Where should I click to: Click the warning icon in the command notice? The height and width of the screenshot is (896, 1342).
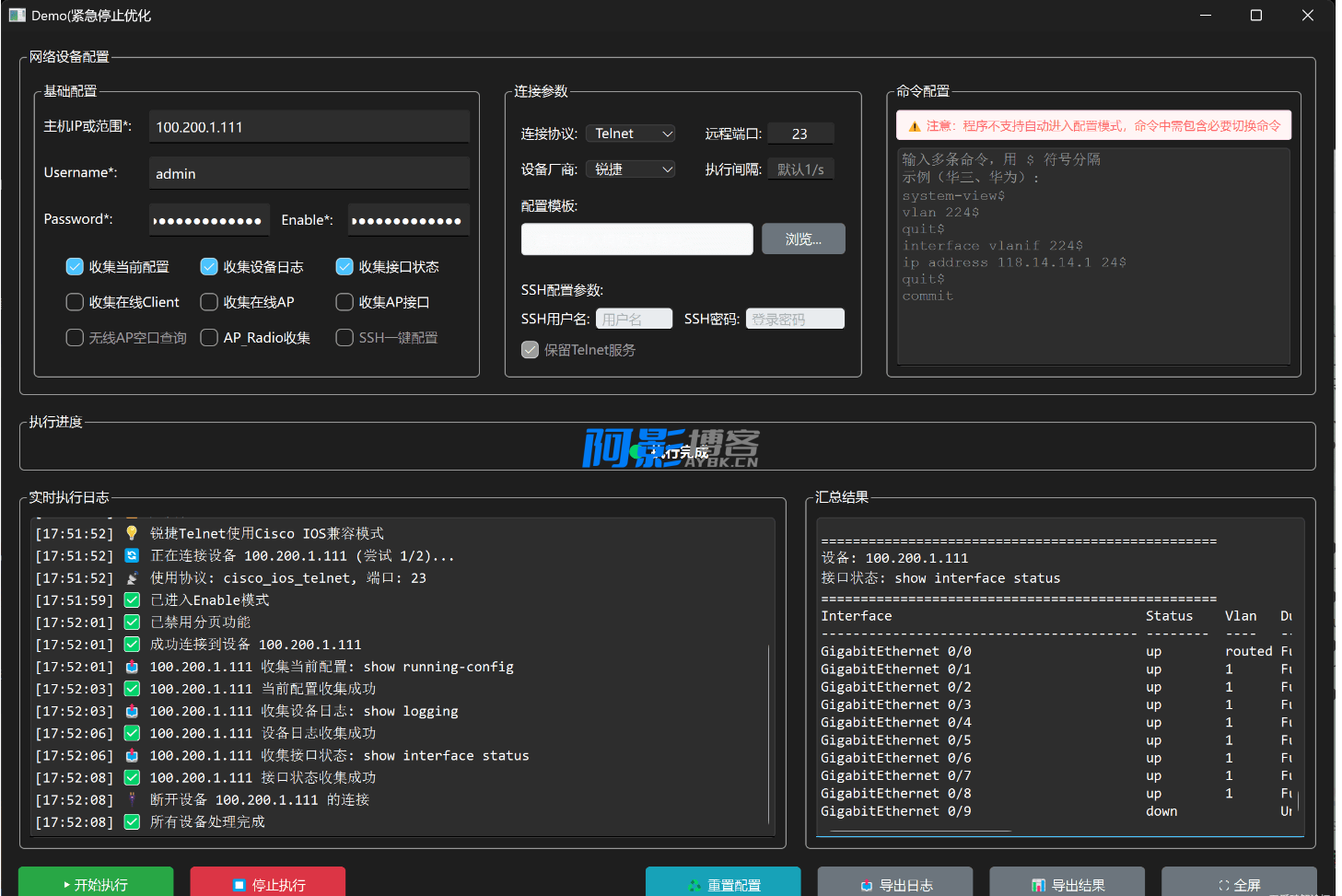click(915, 126)
